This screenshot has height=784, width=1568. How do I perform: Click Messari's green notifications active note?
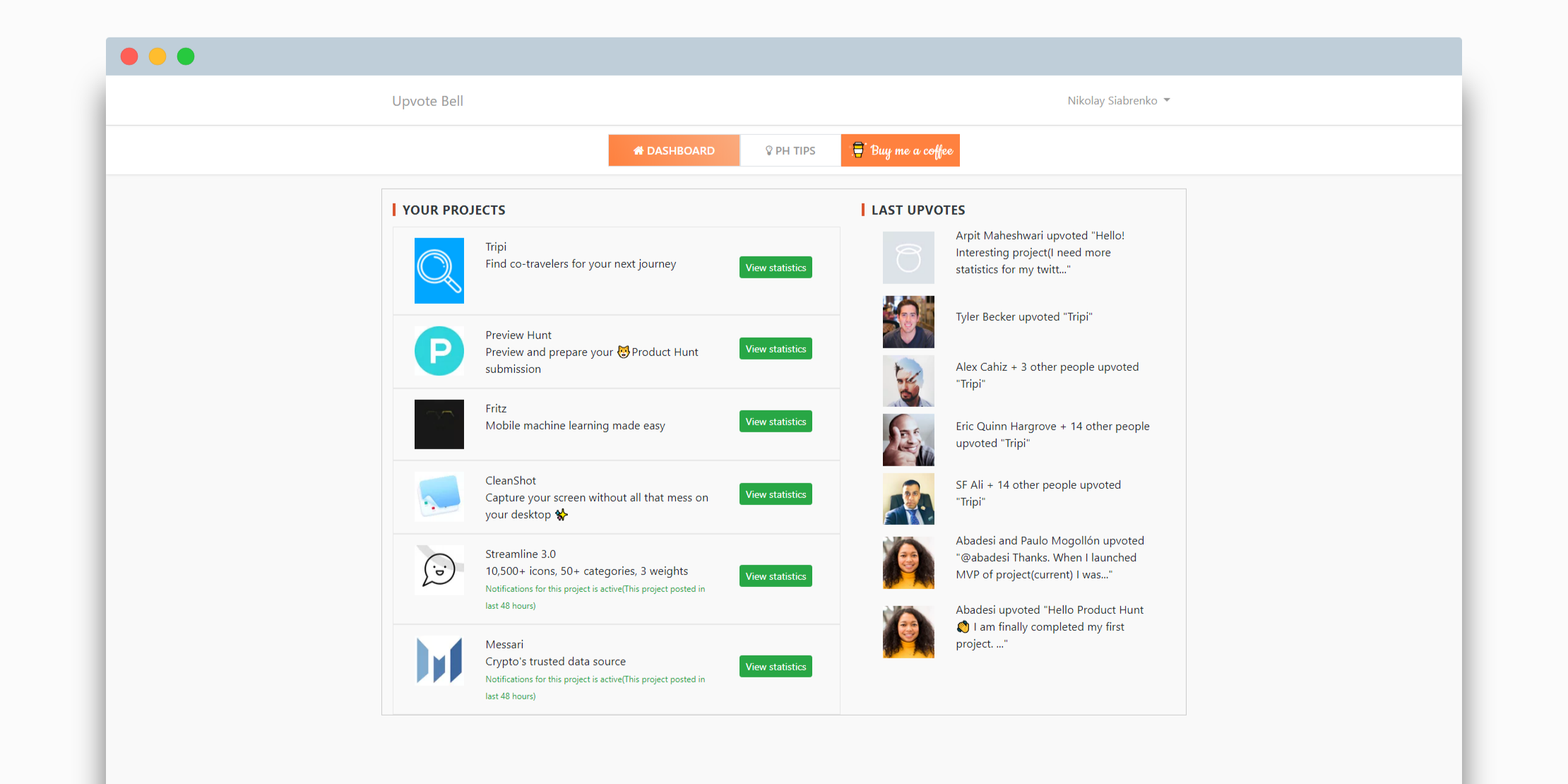(595, 687)
